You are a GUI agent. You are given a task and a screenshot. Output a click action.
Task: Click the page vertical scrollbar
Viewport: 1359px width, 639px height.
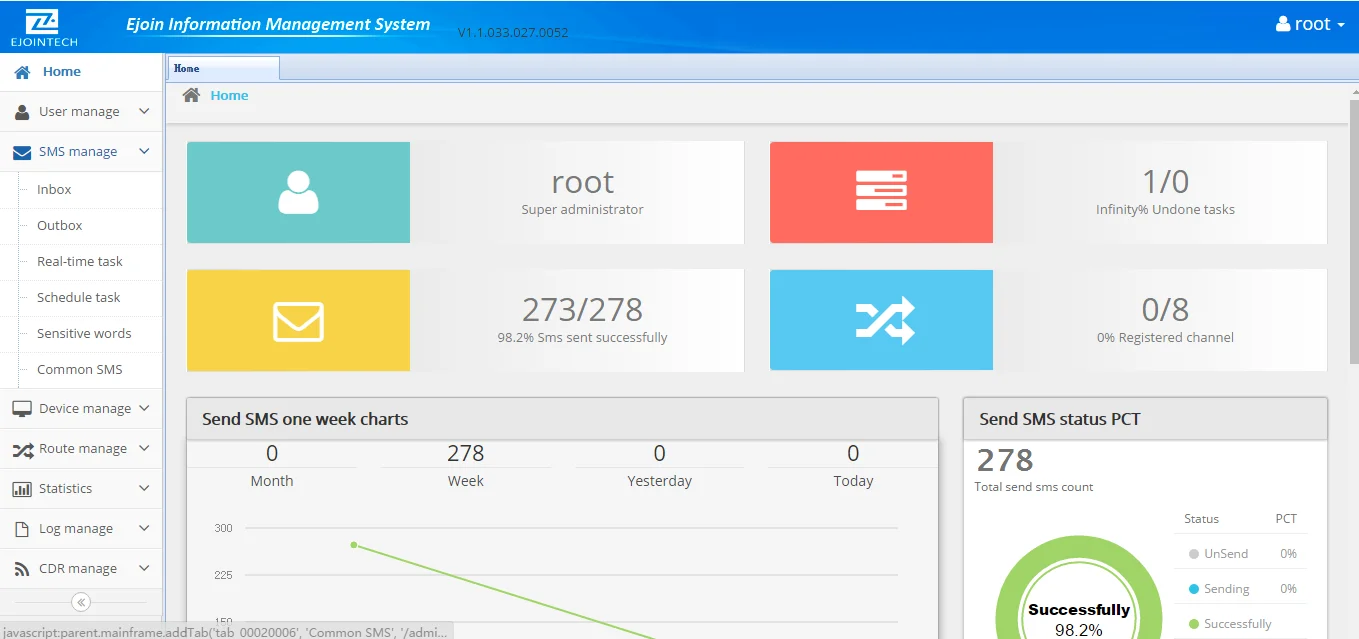[1354, 300]
